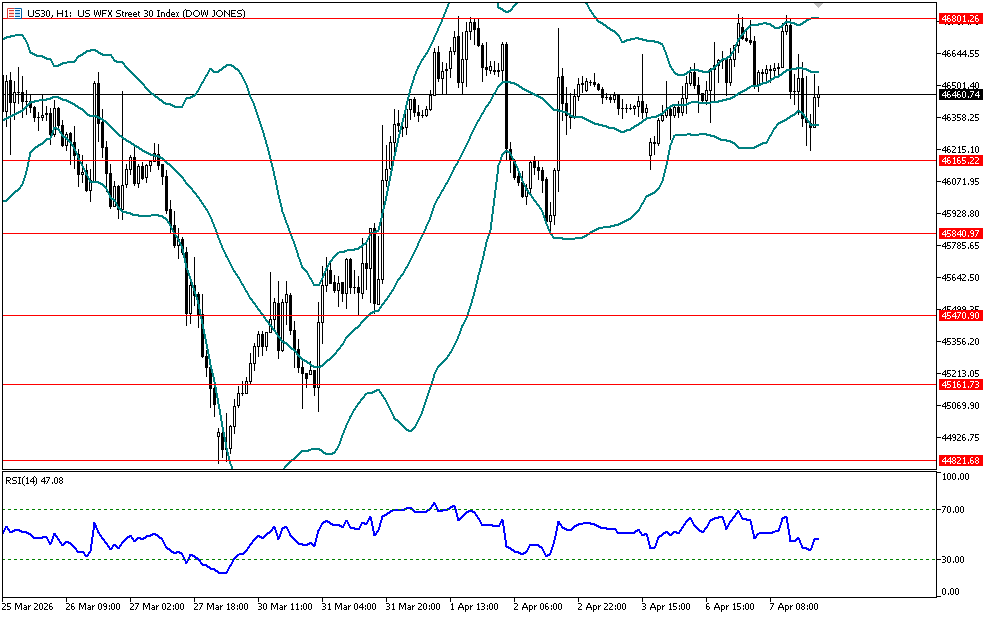Click the RSI(14) indicator label

35,480
